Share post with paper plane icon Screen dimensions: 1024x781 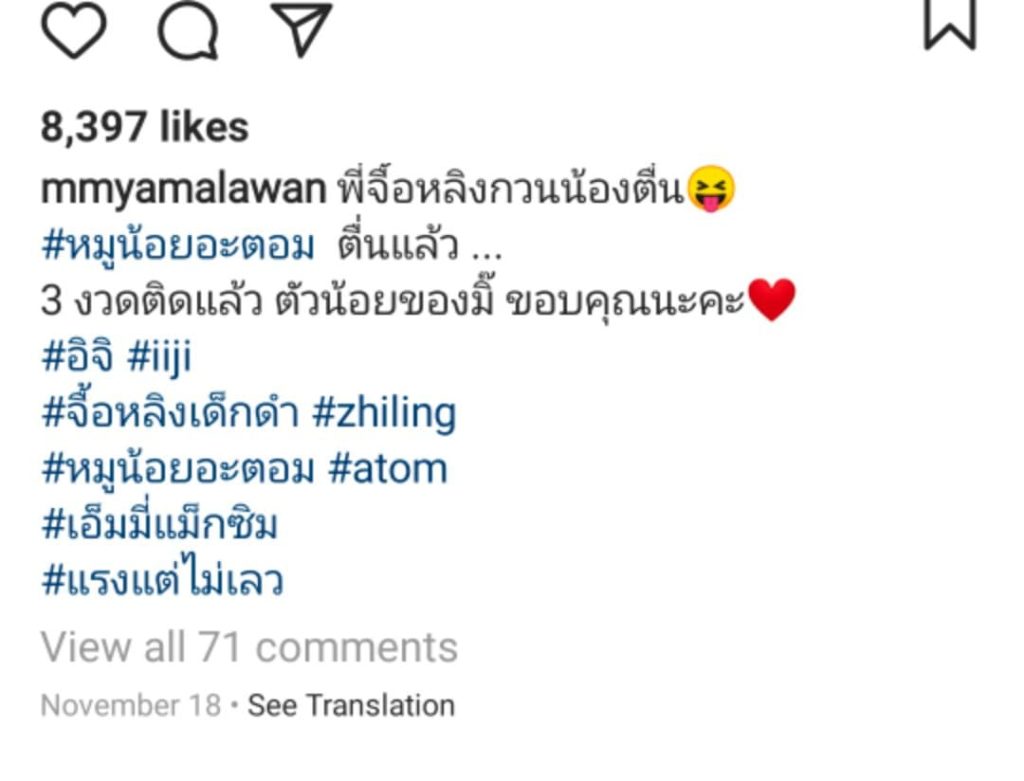tap(301, 29)
